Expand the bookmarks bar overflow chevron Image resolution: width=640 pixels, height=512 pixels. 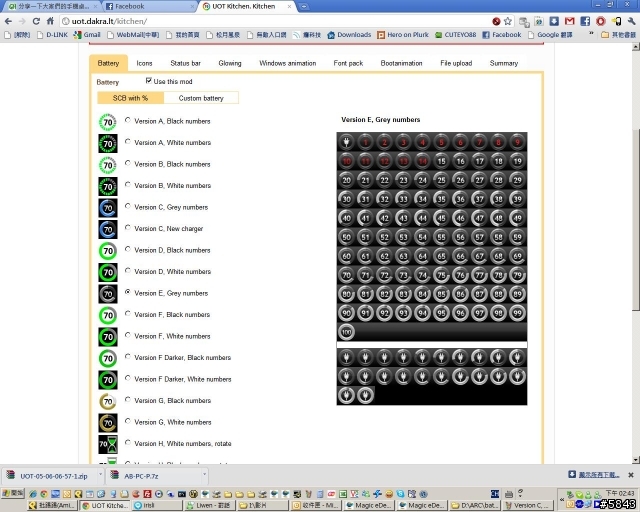(x=591, y=34)
